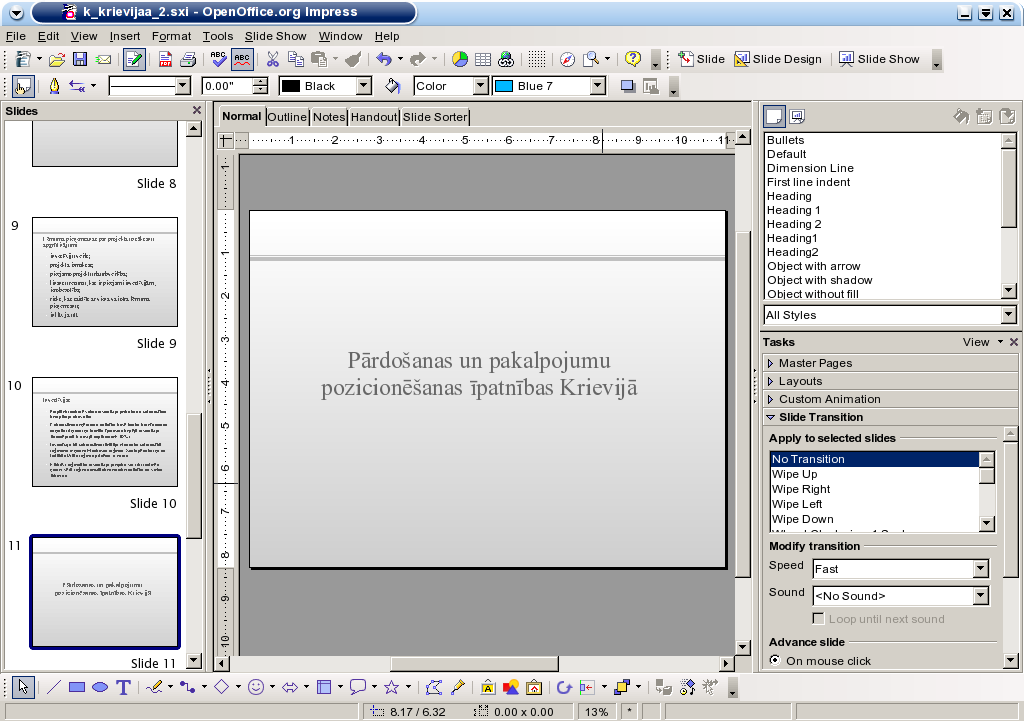
Task: Insert a chart
Action: (x=460, y=59)
